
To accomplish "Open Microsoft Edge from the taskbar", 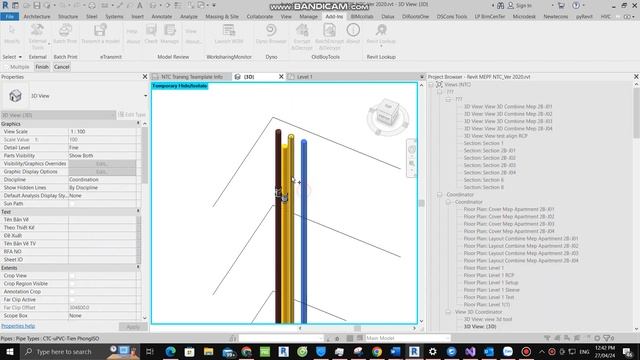I will click(x=171, y=351).
